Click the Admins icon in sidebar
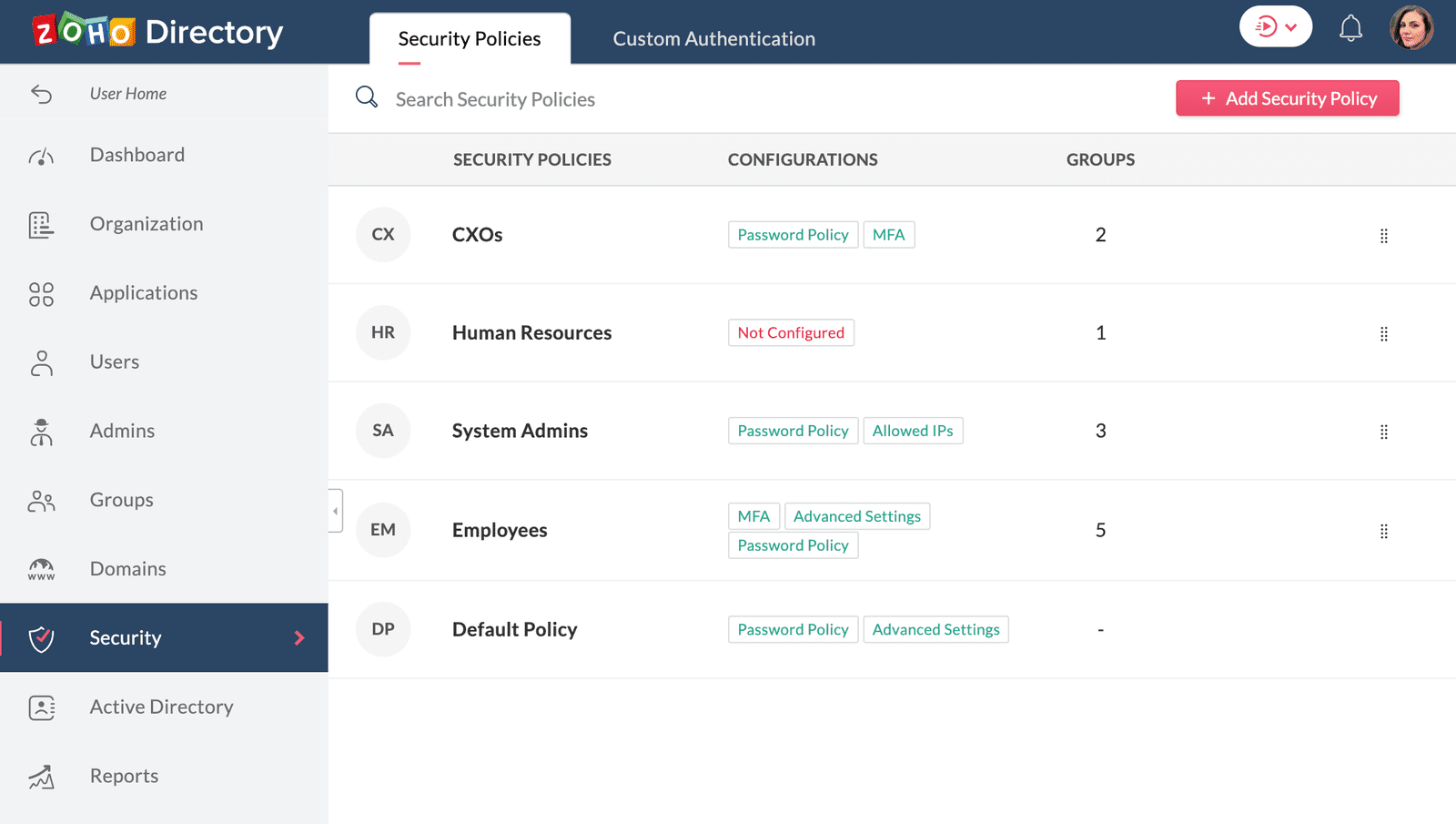The width and height of the screenshot is (1456, 824). click(41, 432)
